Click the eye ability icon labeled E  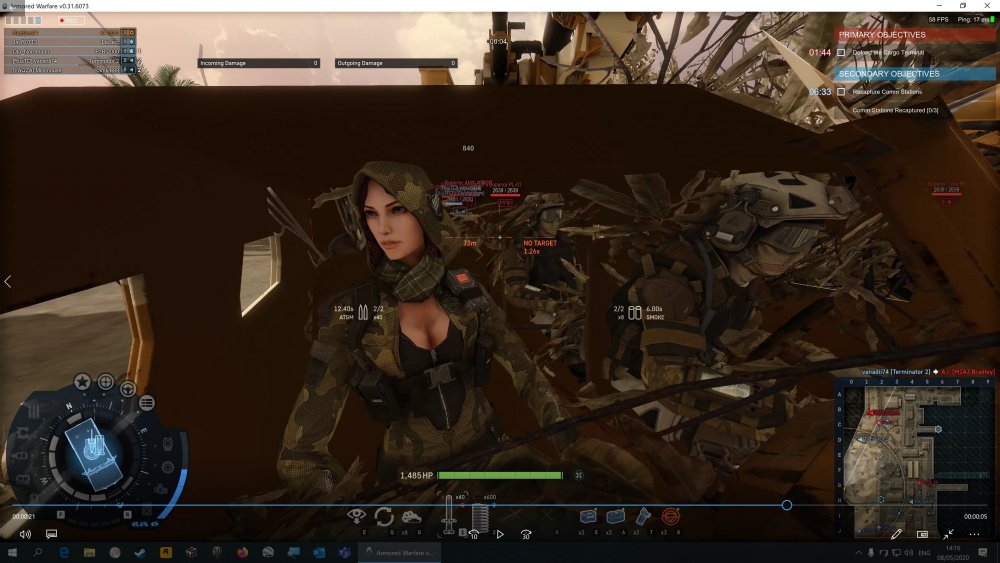357,515
